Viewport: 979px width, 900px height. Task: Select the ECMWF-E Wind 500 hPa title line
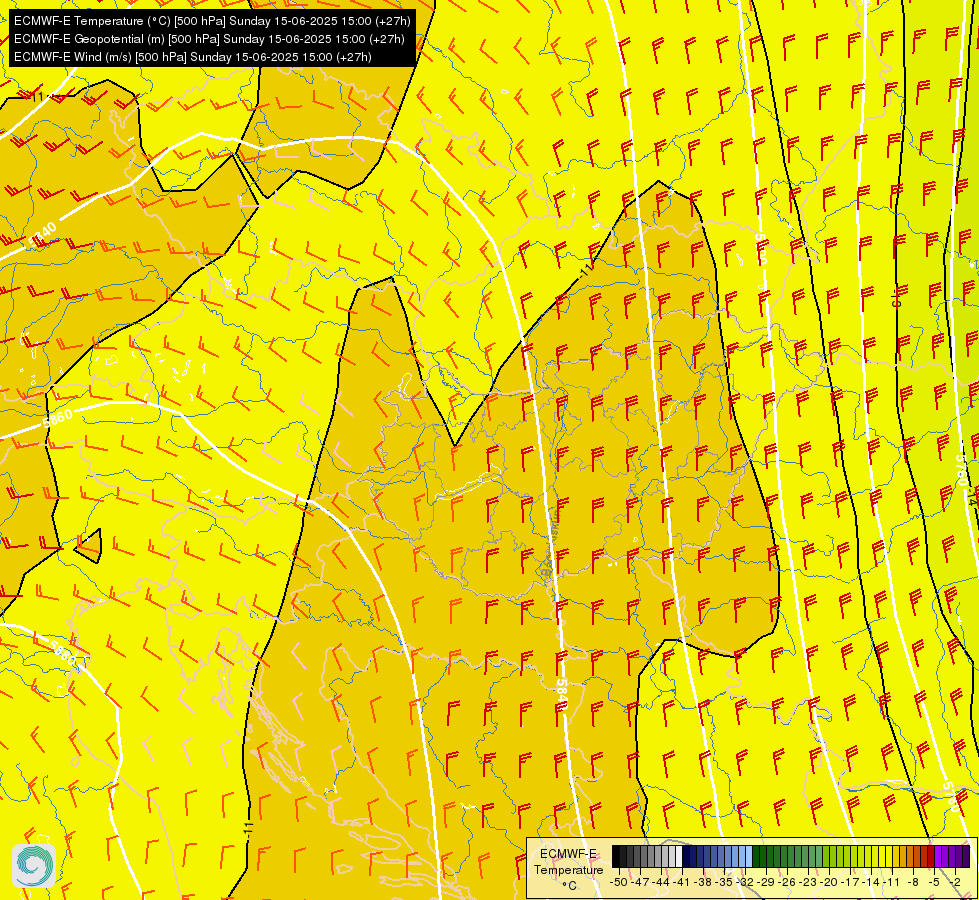(192, 57)
